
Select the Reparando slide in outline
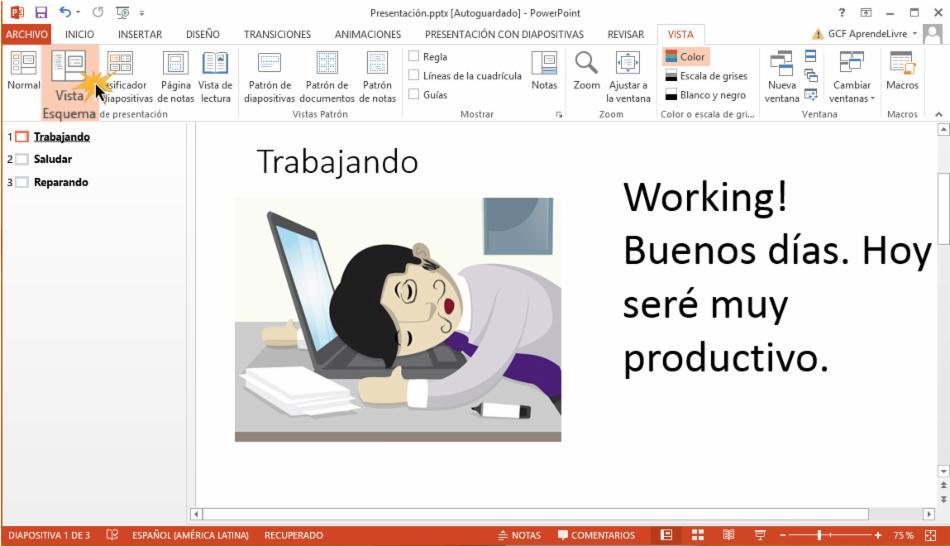61,182
